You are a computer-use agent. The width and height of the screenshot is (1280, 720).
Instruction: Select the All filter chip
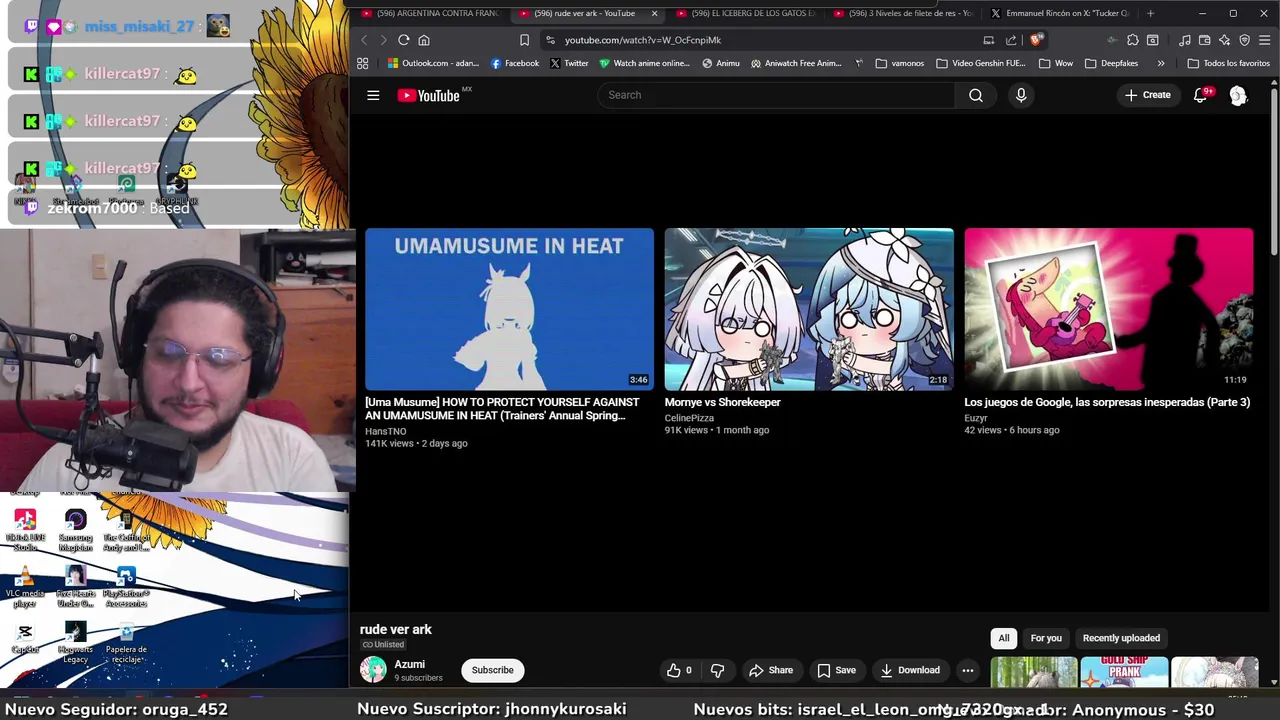pyautogui.click(x=1003, y=638)
